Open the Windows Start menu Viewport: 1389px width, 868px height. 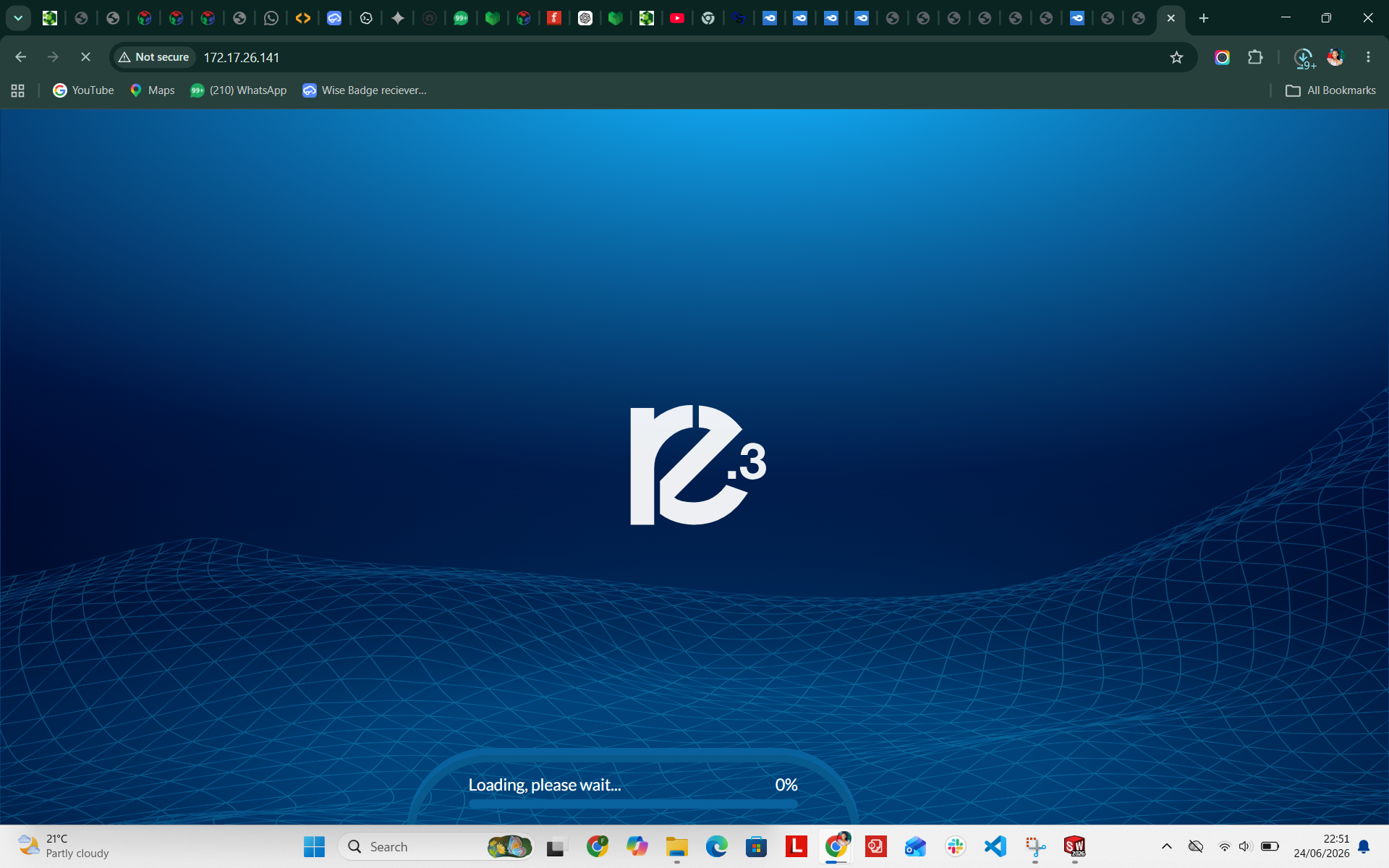click(314, 846)
